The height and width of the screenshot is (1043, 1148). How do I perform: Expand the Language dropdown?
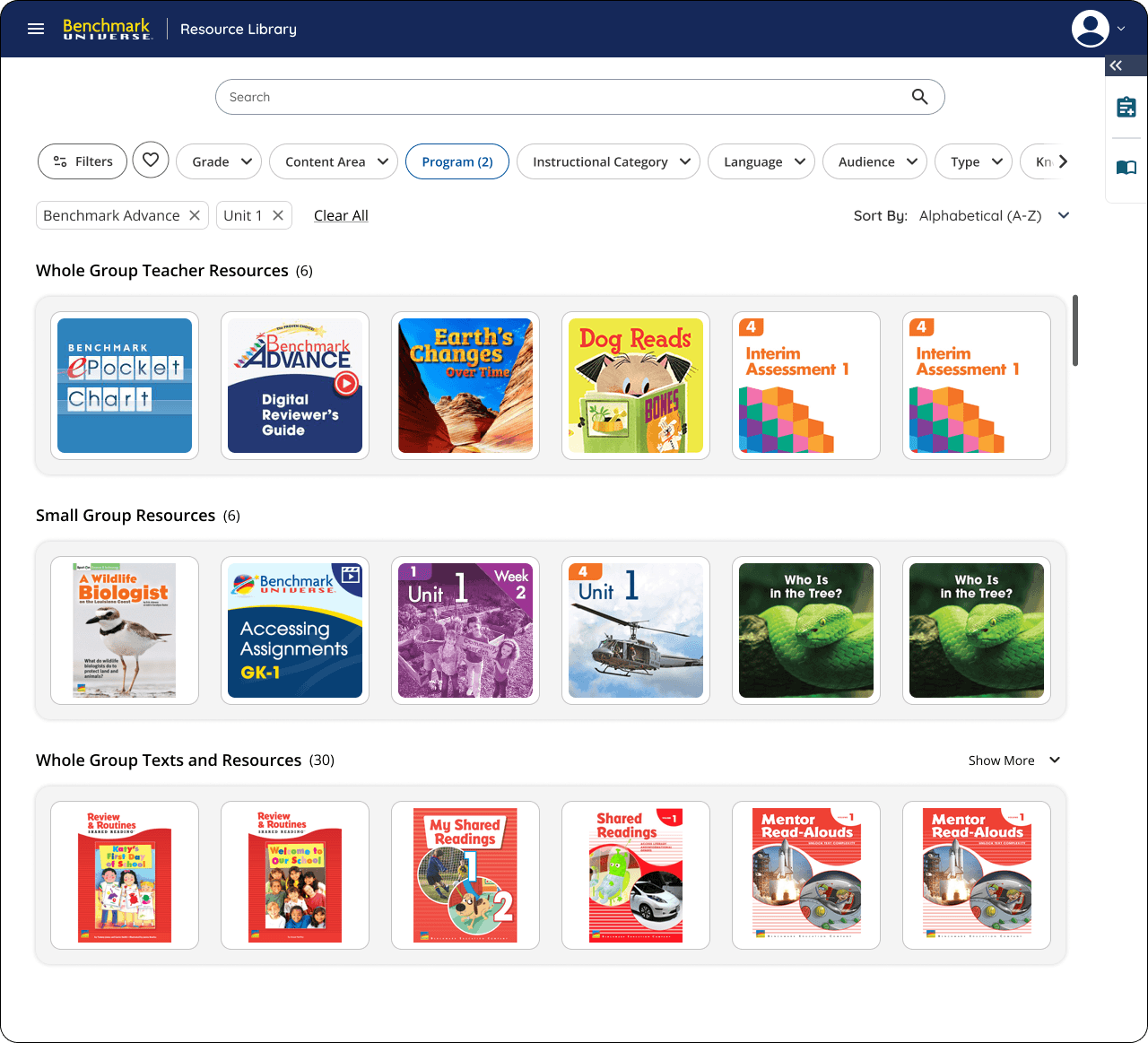(x=761, y=161)
